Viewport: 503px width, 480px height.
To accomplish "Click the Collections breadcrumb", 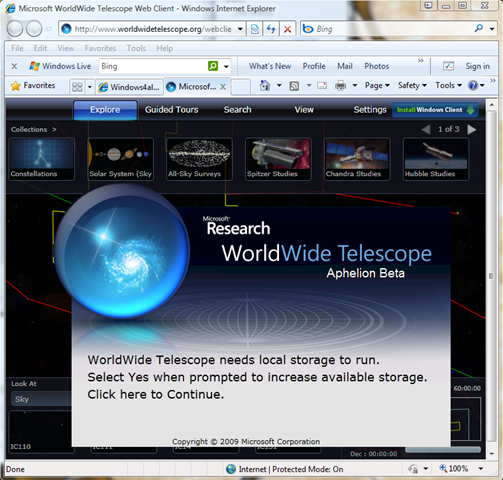I will (x=29, y=129).
